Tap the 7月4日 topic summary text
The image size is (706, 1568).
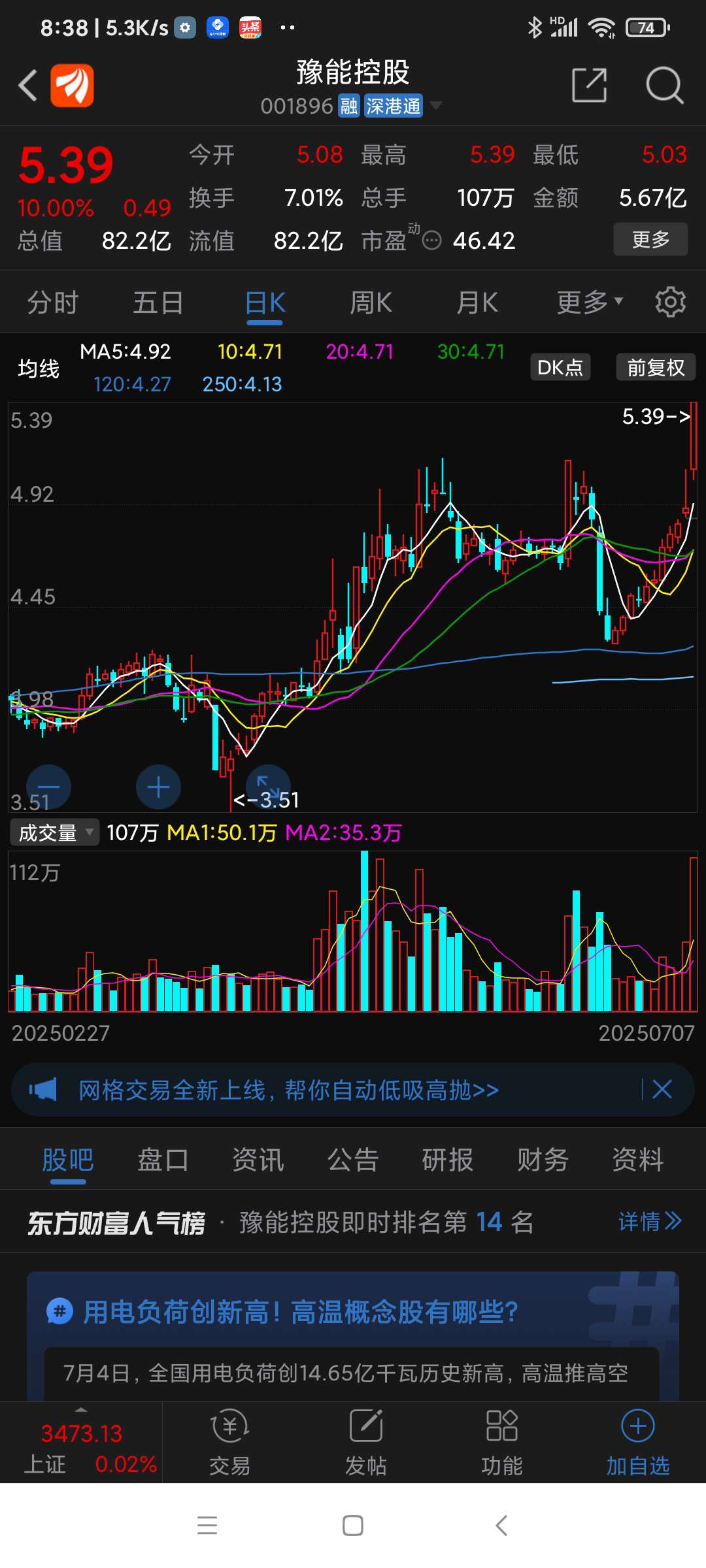click(x=345, y=1373)
